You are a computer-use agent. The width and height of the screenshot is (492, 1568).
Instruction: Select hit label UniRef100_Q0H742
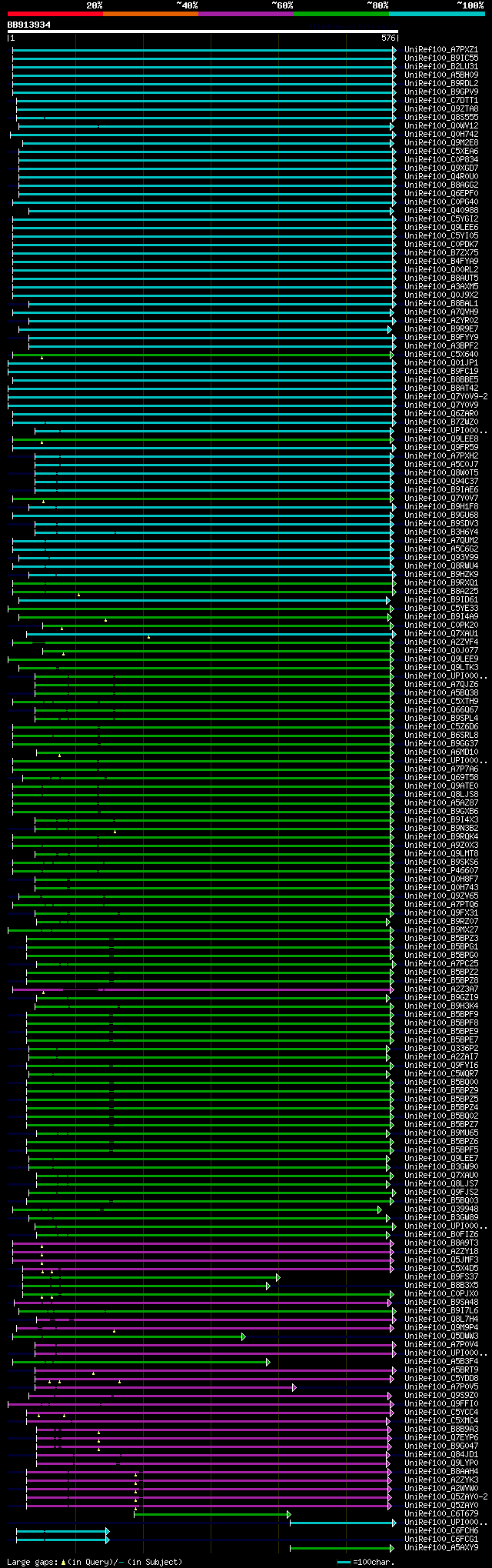tap(441, 135)
